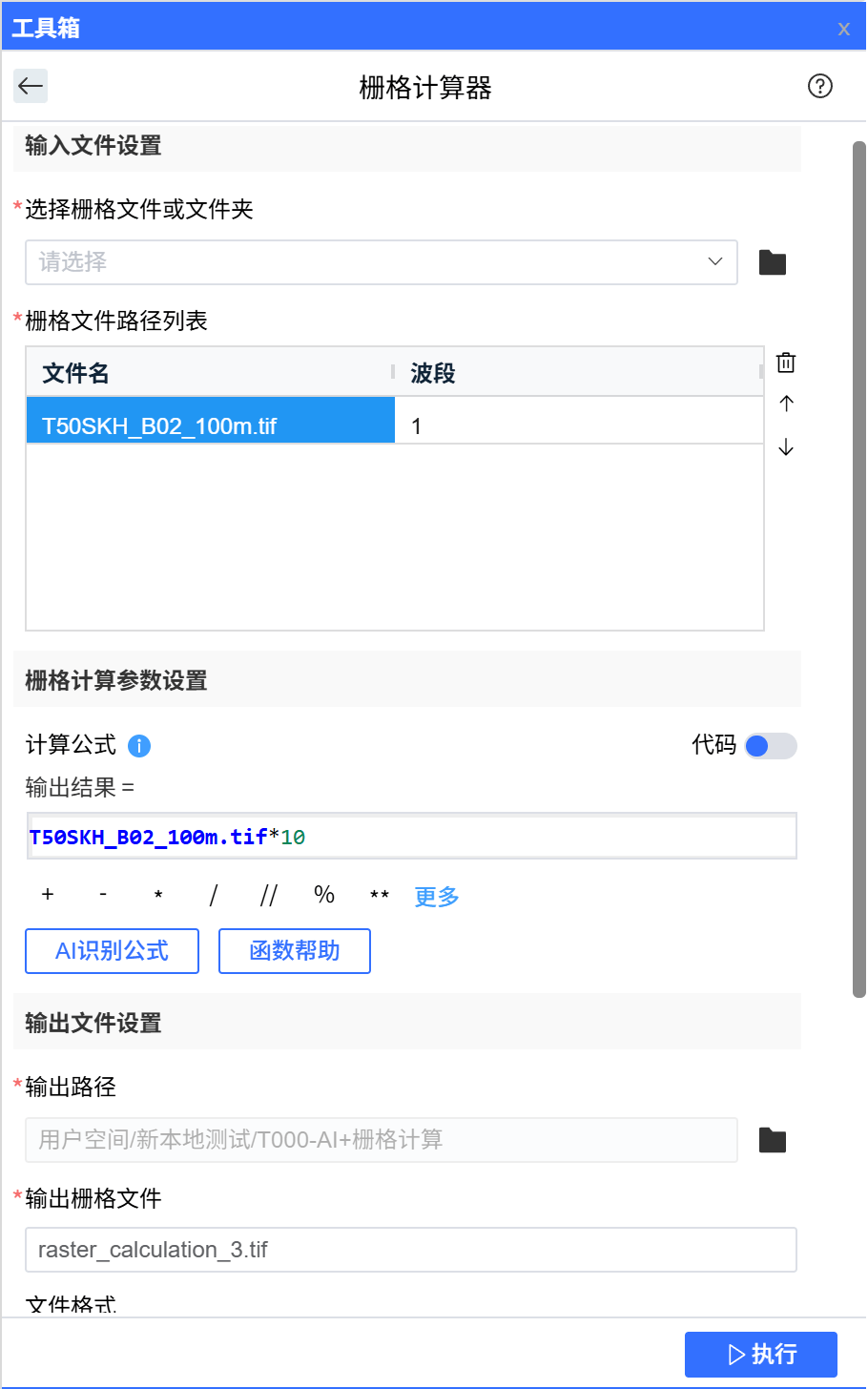Screen dimensions: 868x1389
Task: View the info tooltip icon beside 计算公式
Action: pyautogui.click(x=138, y=746)
